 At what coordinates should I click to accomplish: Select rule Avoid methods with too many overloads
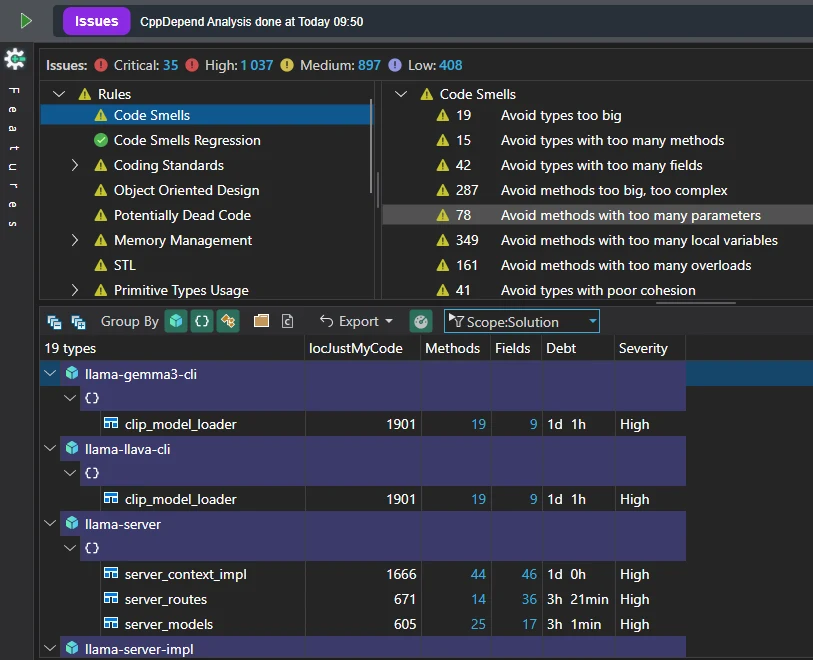pos(626,265)
